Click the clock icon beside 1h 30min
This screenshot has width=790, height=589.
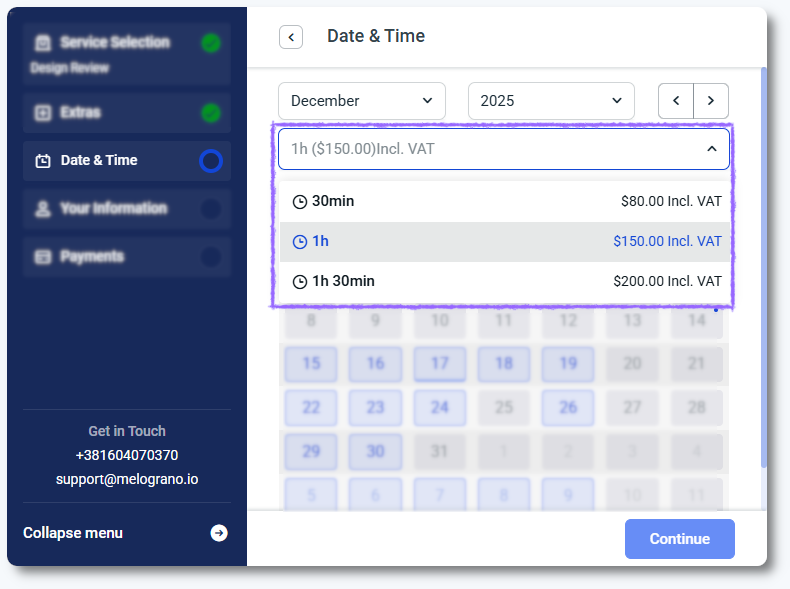coord(299,282)
